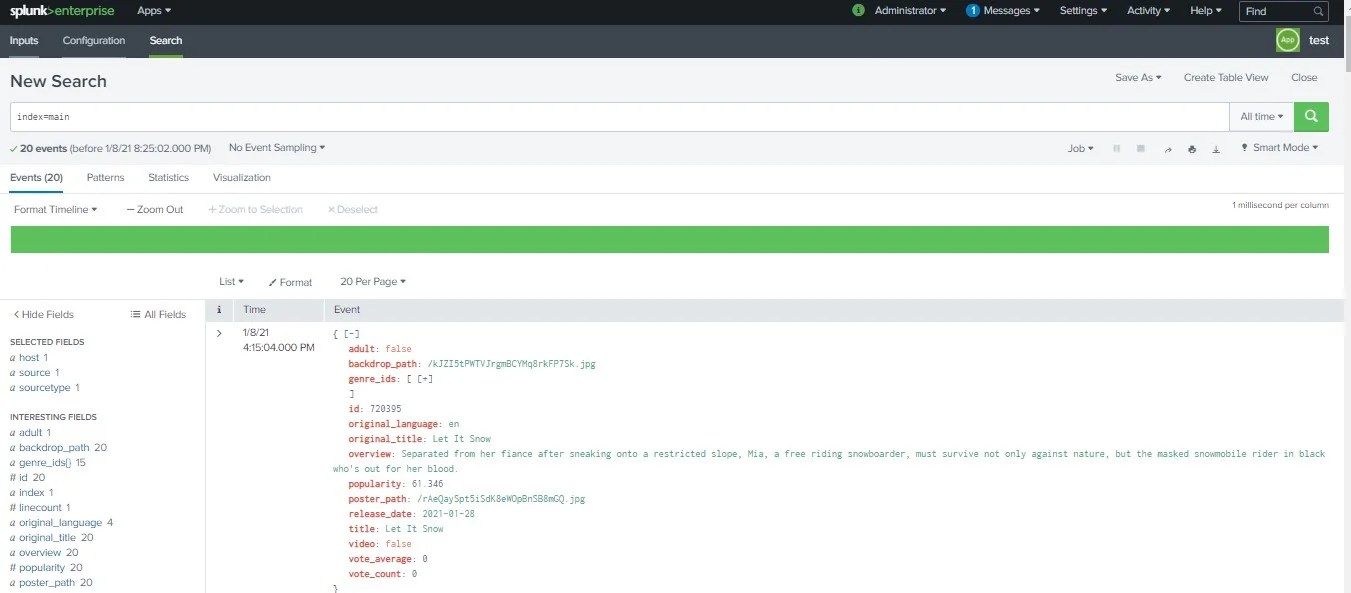Click the green App icon beside test

(1288, 40)
